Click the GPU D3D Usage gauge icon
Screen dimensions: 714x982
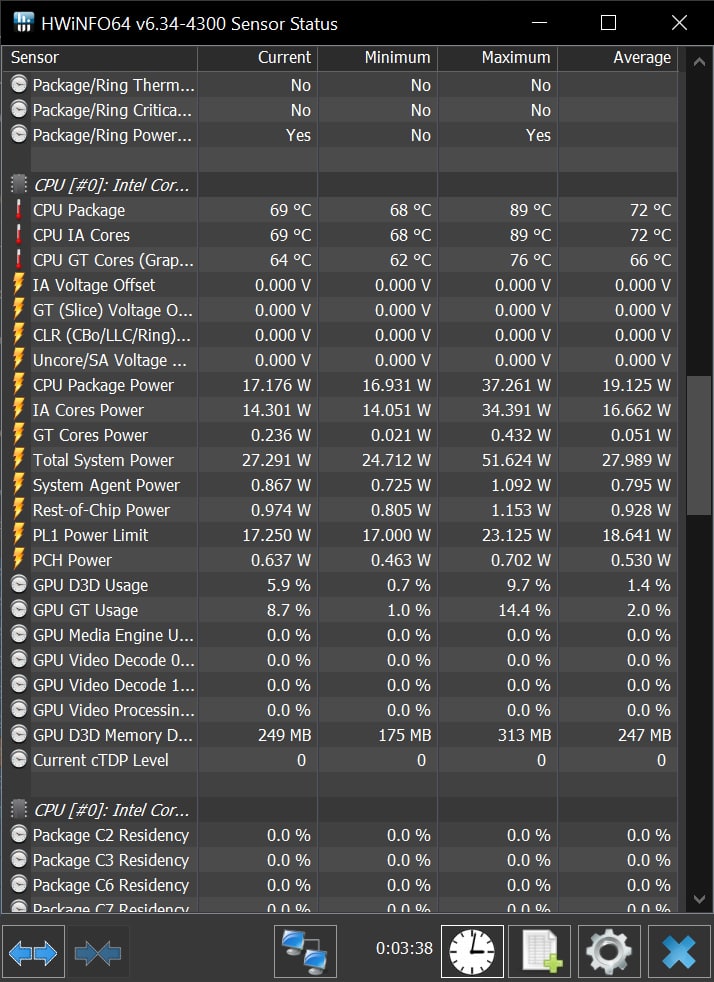19,584
